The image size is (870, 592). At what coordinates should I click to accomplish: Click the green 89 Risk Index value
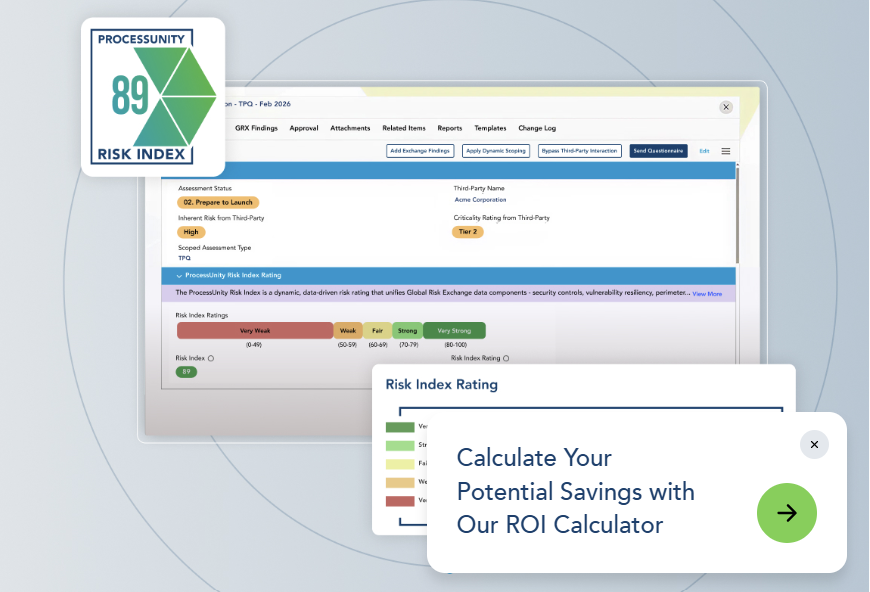[x=186, y=372]
